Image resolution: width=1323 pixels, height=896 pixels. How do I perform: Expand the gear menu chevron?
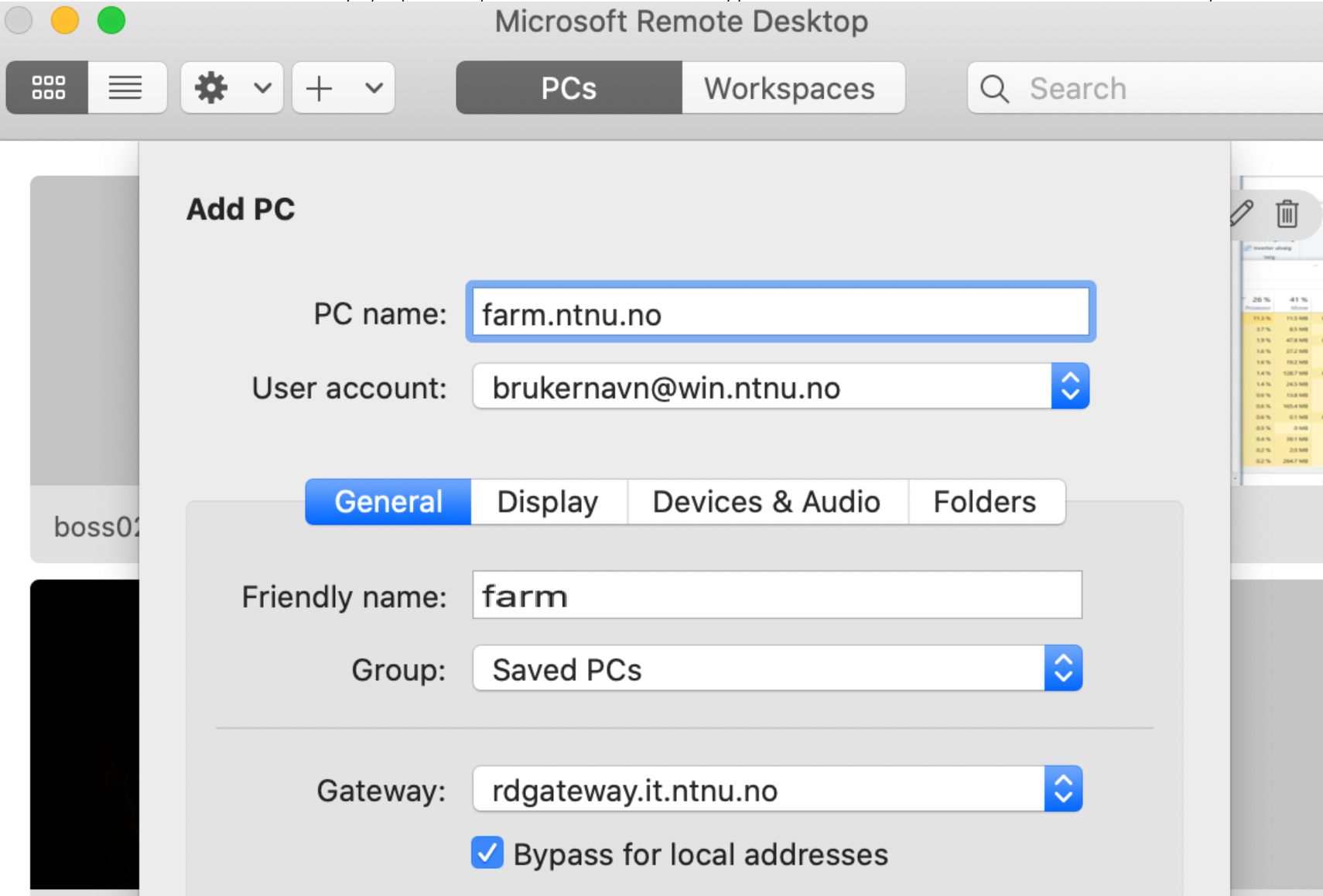(263, 87)
